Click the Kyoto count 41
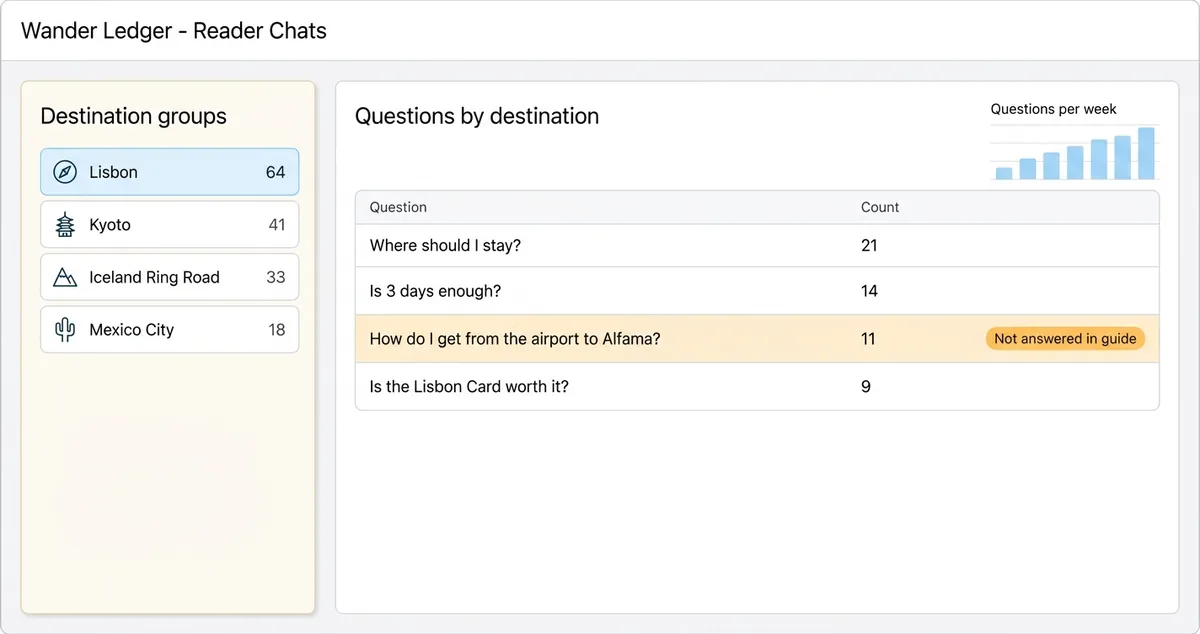Screen dimensions: 1200x634 [x=277, y=225]
